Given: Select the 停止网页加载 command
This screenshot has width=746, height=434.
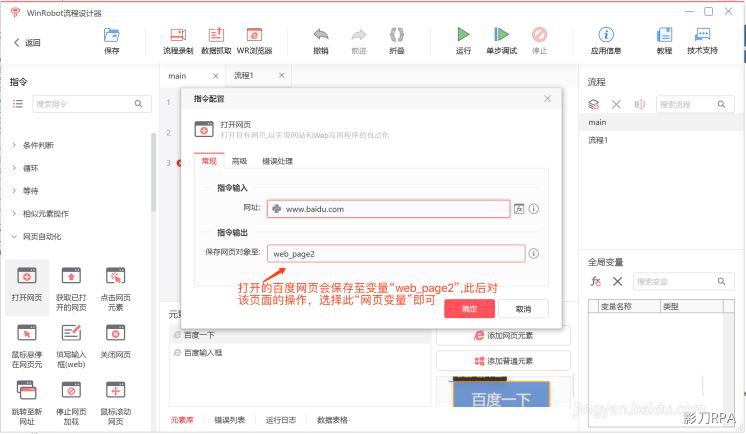Looking at the screenshot, I should 71,403.
